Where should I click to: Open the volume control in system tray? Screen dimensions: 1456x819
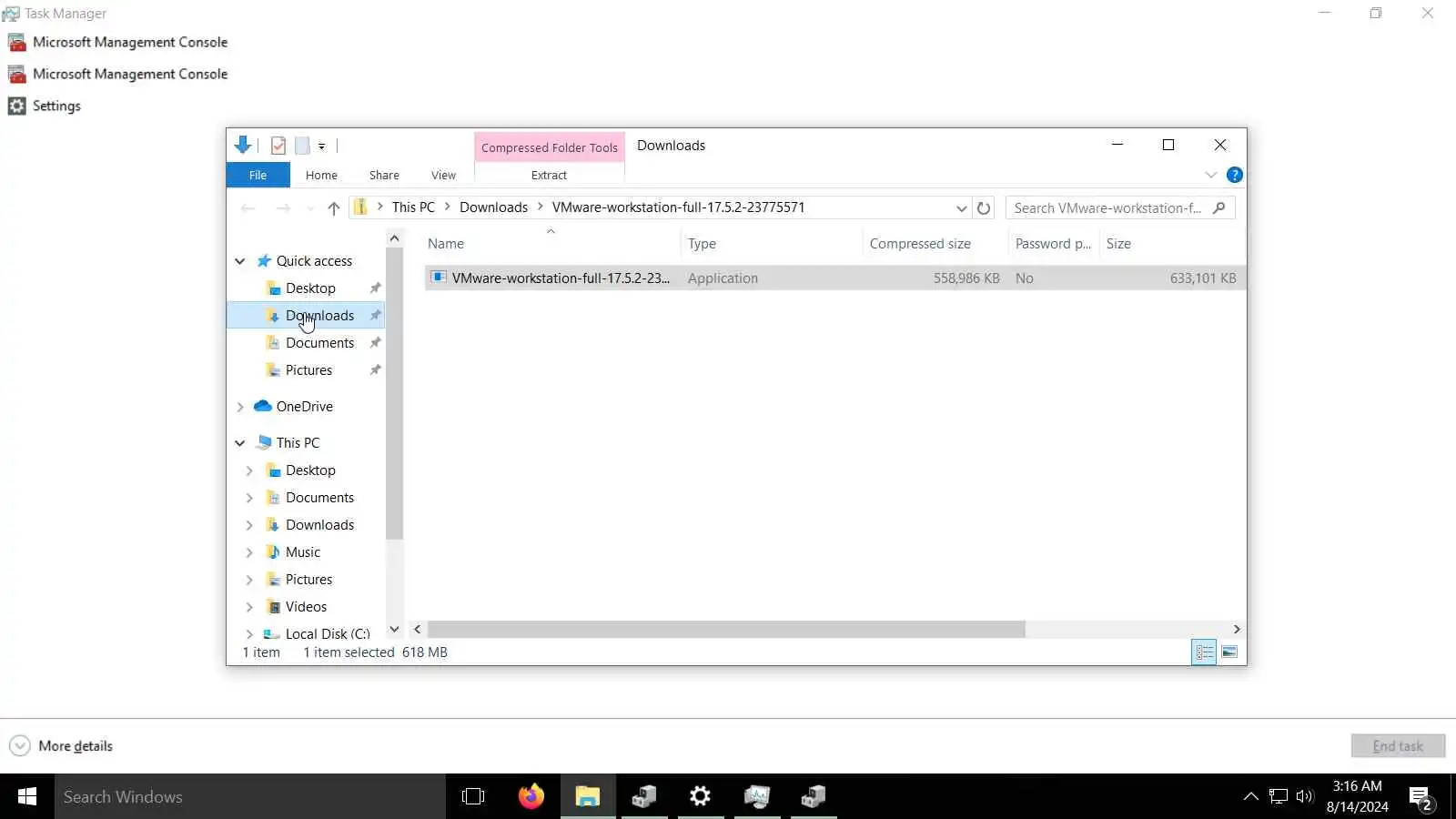[1305, 797]
